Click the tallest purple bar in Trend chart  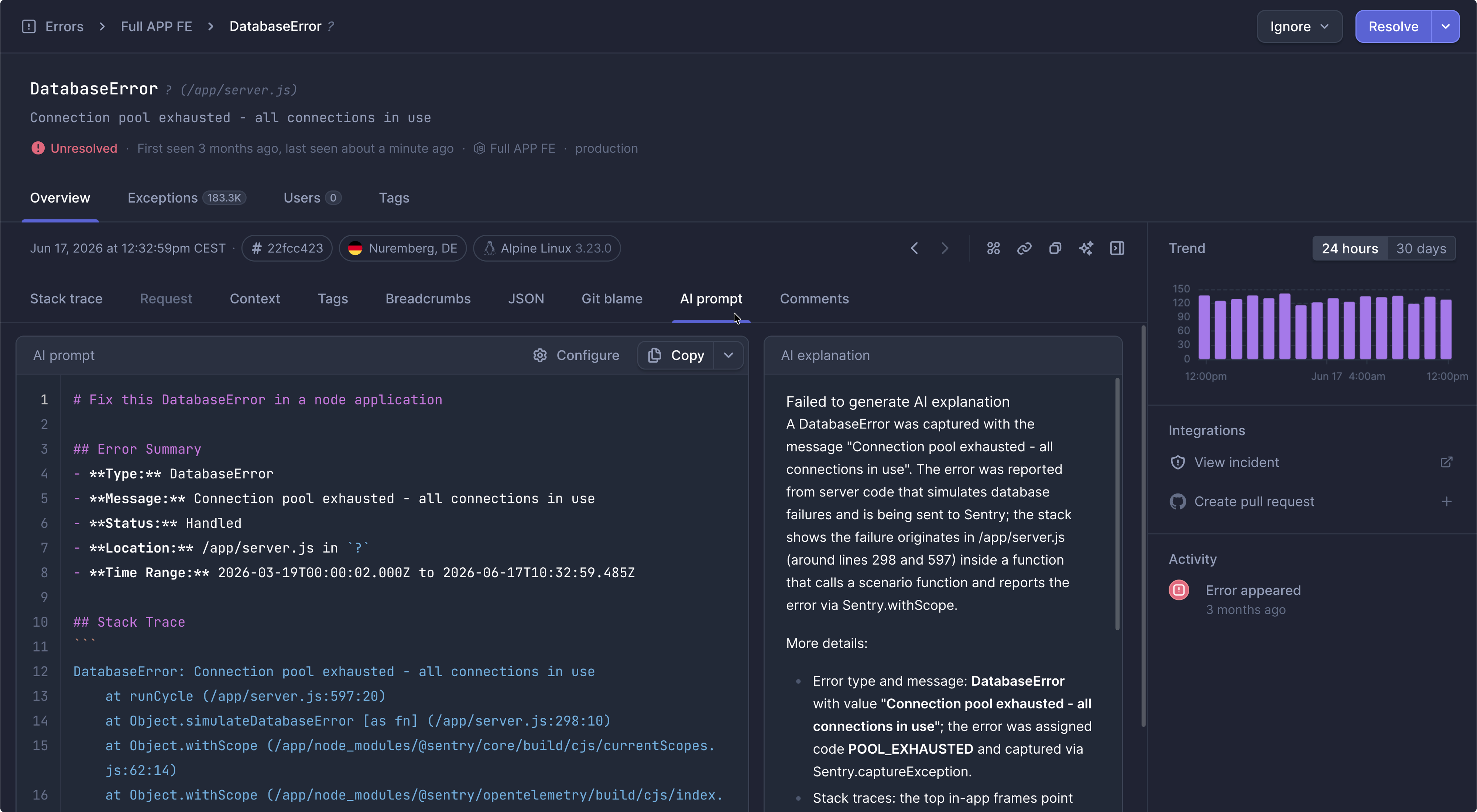[1284, 326]
